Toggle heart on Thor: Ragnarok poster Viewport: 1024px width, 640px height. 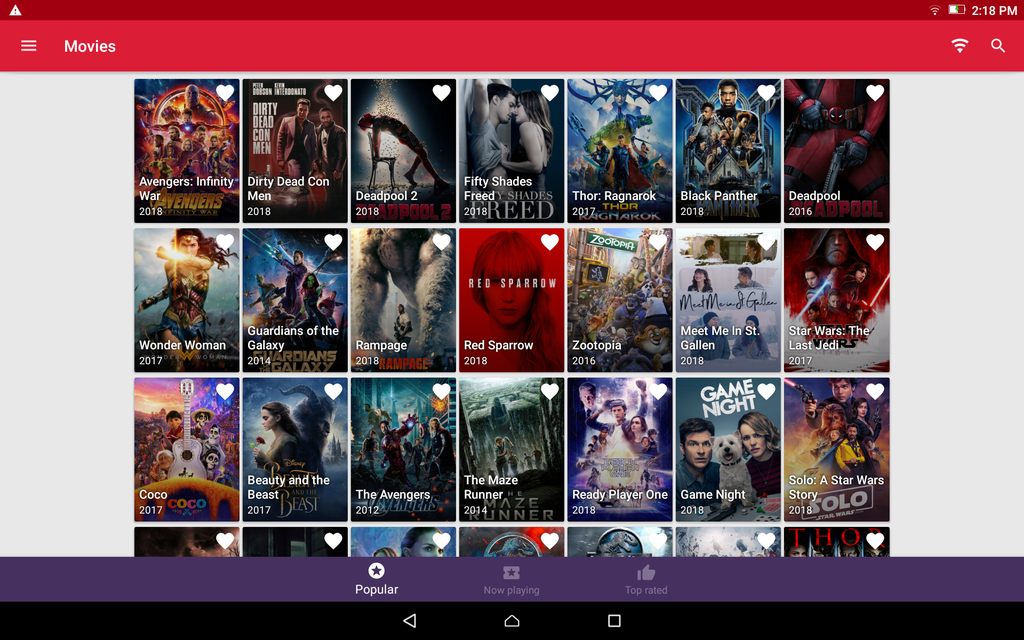click(x=658, y=93)
